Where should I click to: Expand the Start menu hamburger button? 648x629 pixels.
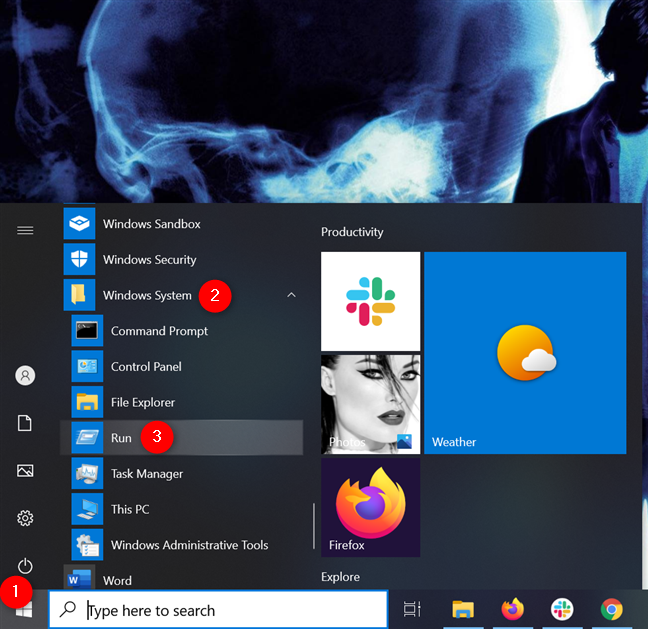(x=25, y=230)
